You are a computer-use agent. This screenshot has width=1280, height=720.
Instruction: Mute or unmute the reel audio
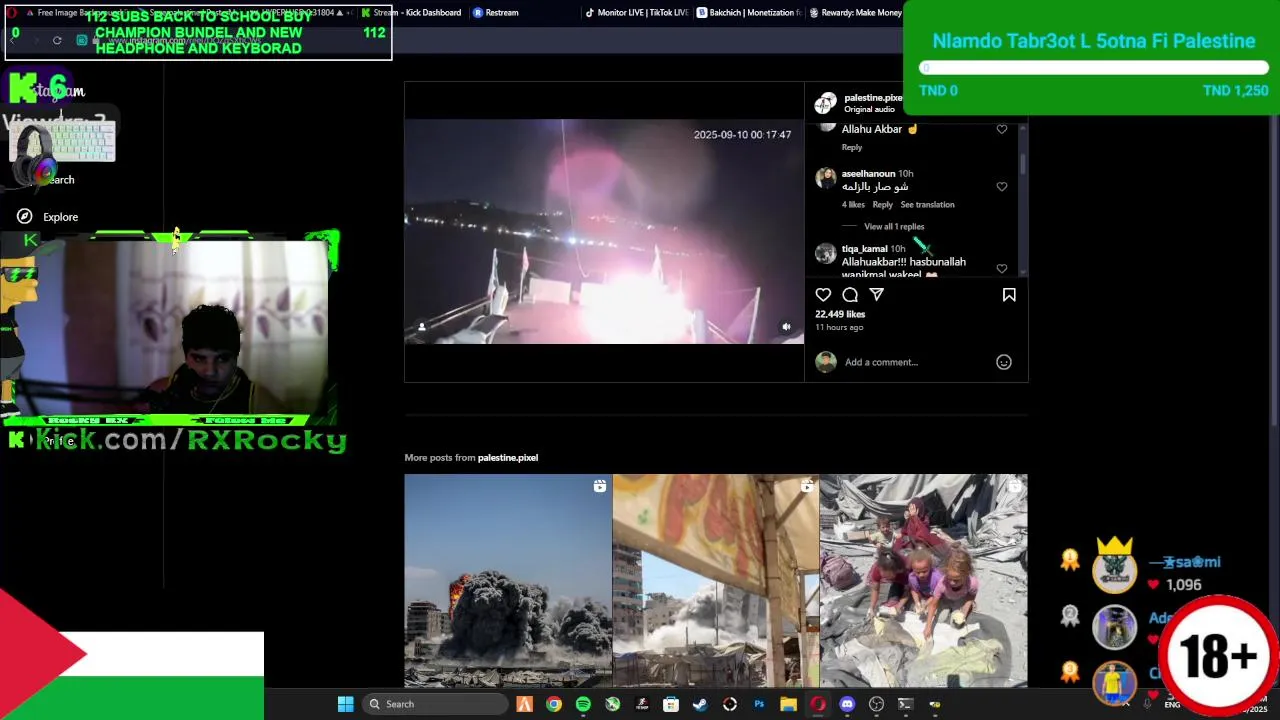786,327
